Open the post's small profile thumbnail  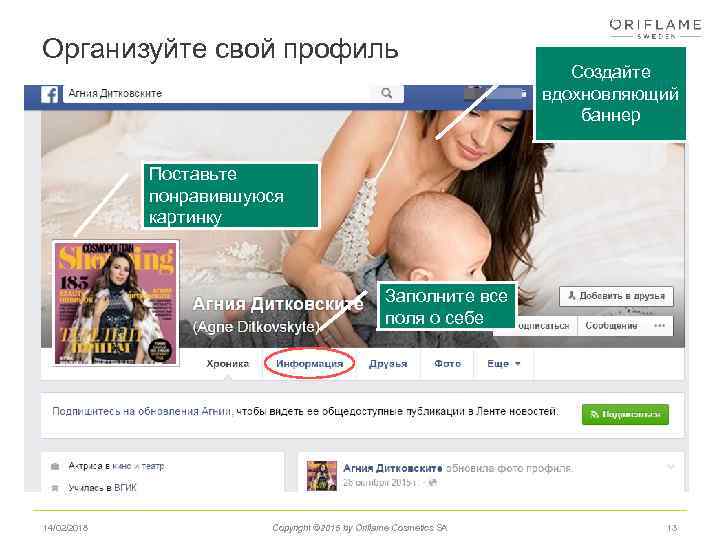(x=321, y=476)
